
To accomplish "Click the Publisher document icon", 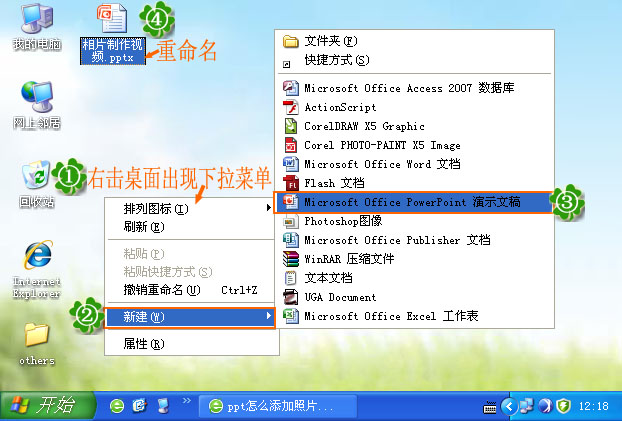I will [x=290, y=240].
